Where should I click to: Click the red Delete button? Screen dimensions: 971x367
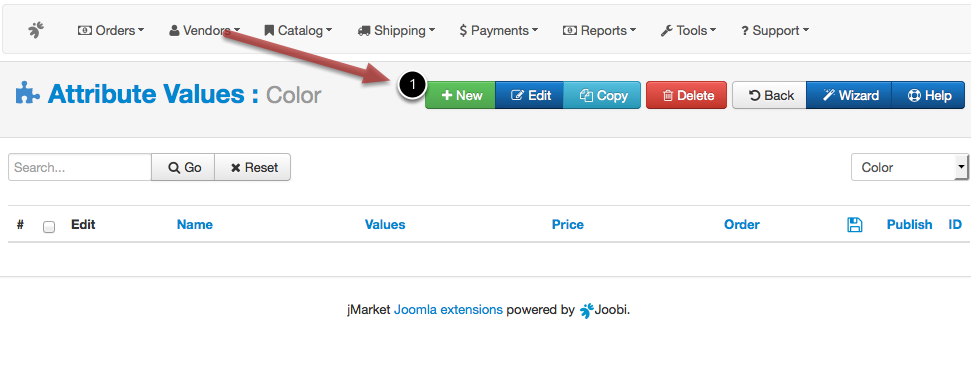[x=686, y=95]
